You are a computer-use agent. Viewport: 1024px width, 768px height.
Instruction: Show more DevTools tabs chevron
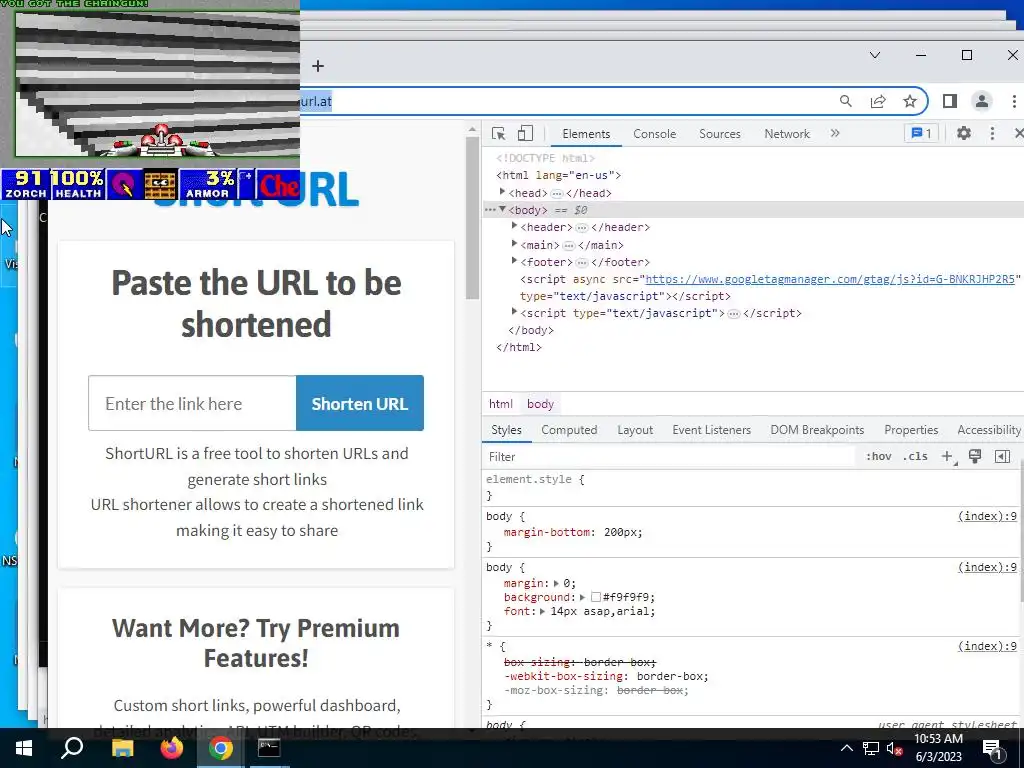tap(835, 133)
